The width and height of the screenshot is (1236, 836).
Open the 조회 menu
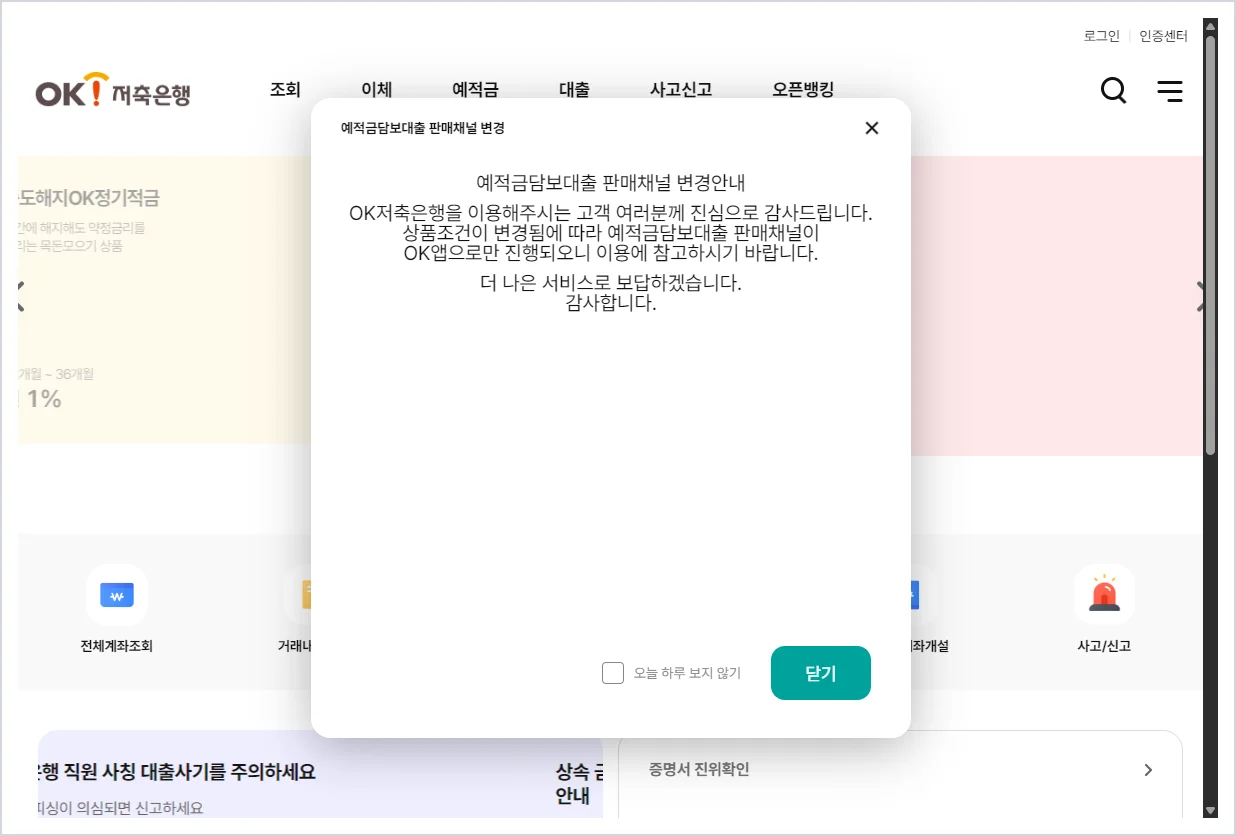tap(285, 89)
